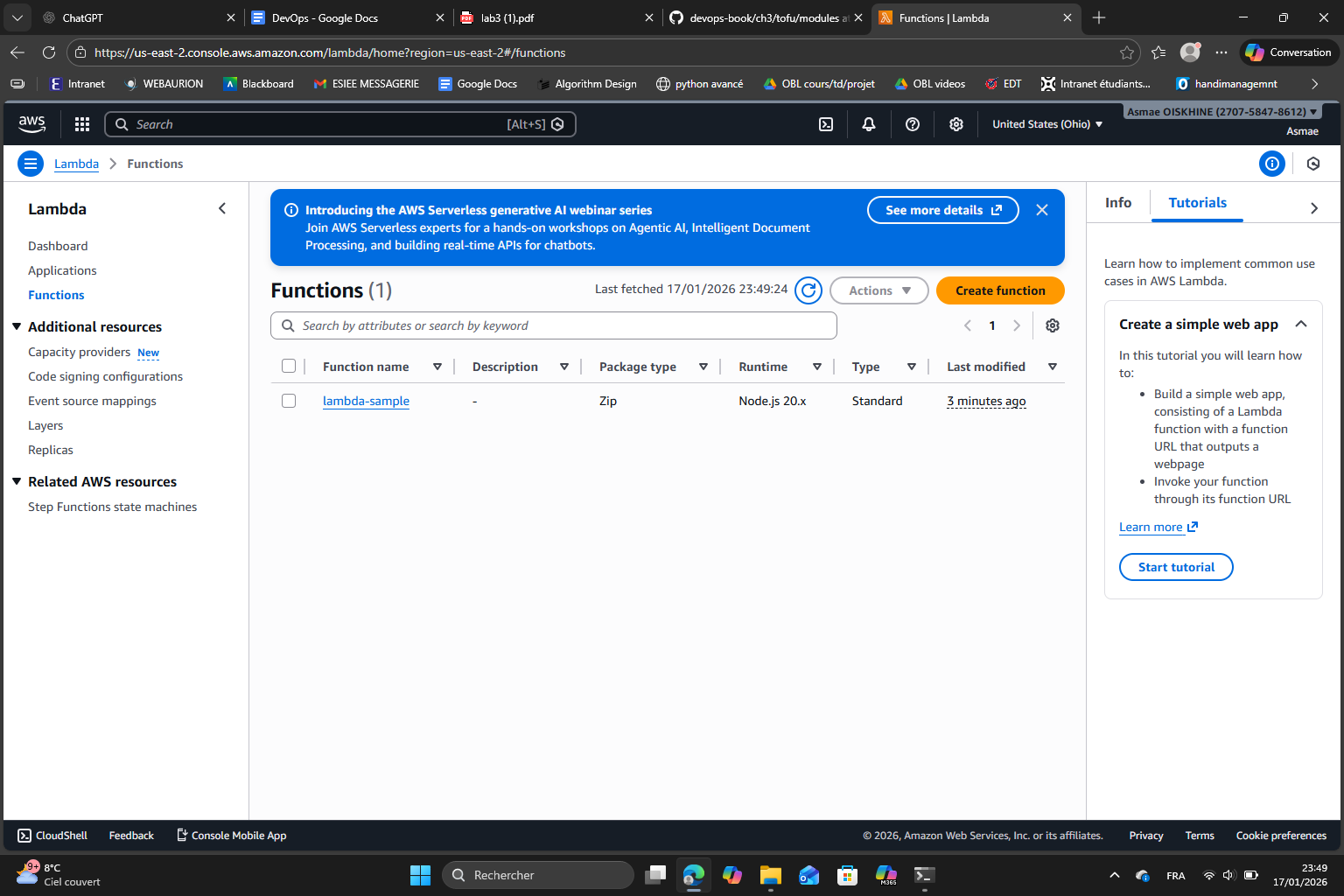This screenshot has height=896, width=1344.
Task: Tick the select-all functions checkbox
Action: point(289,367)
